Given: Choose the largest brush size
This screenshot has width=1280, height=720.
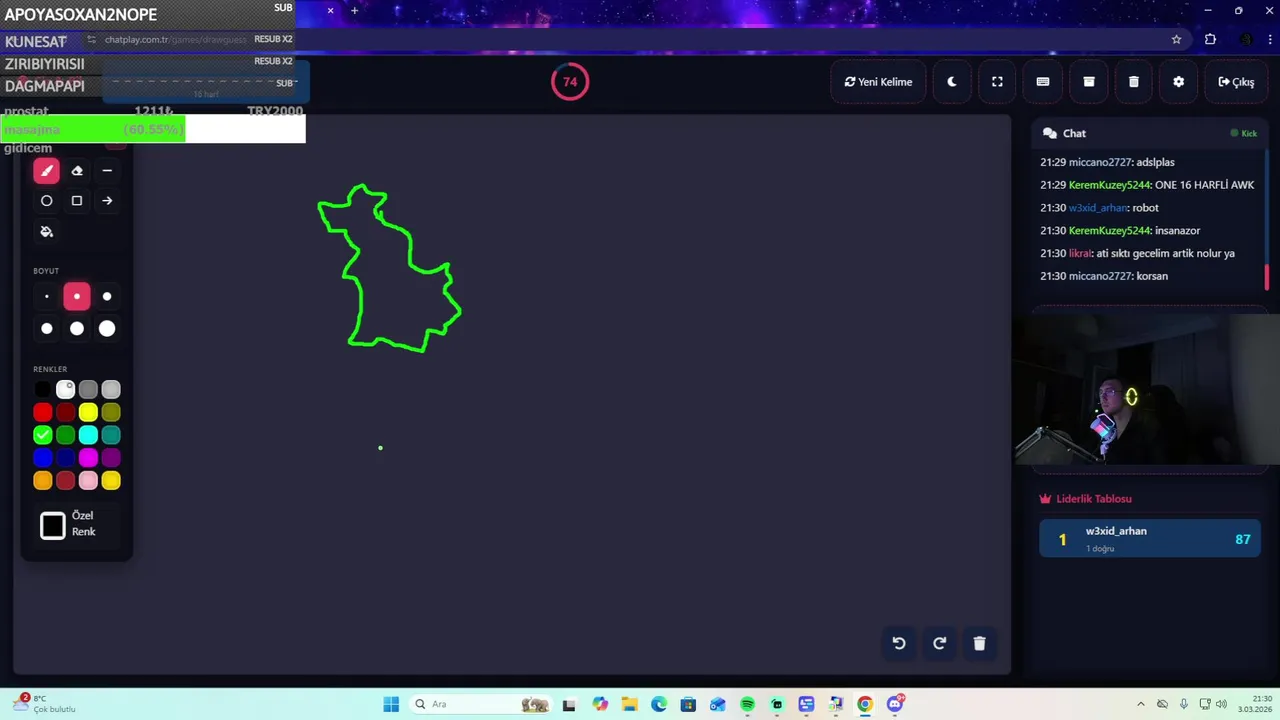Looking at the screenshot, I should [107, 328].
